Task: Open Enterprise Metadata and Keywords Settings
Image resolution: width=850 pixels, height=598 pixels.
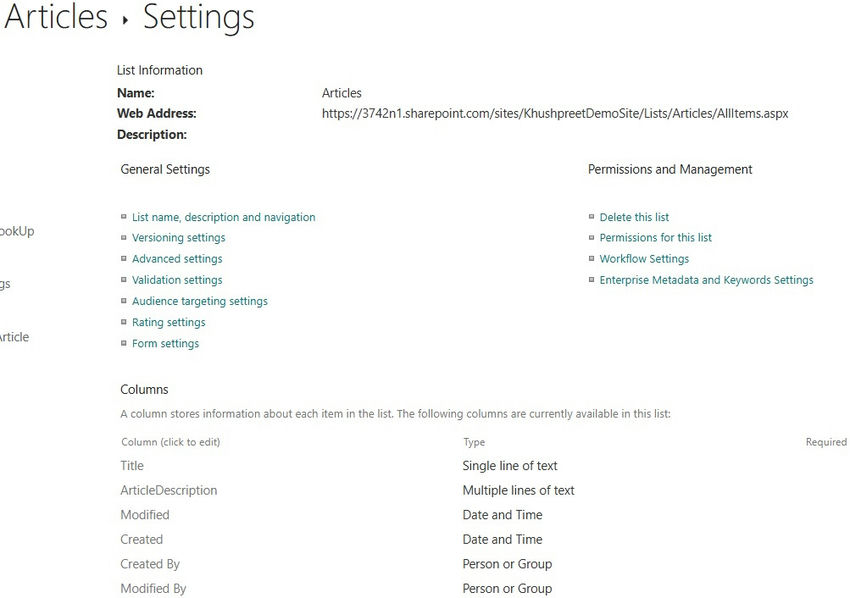Action: (x=706, y=280)
